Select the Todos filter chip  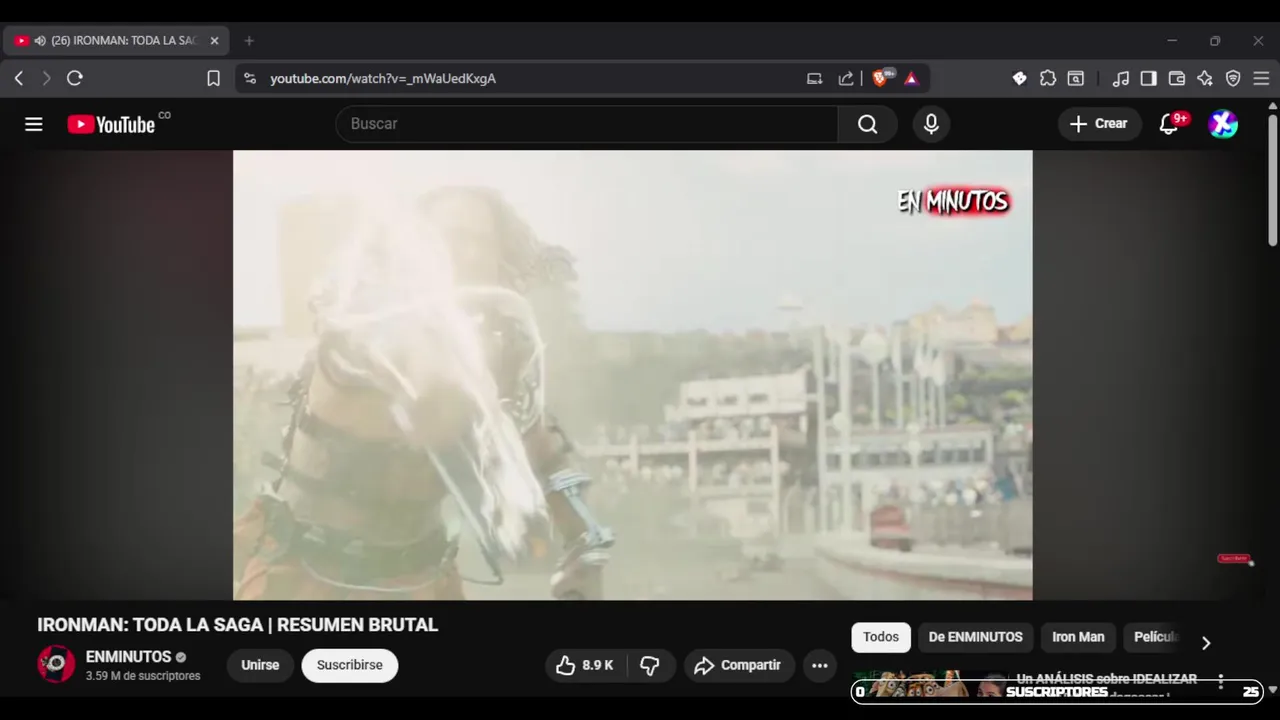tap(881, 637)
